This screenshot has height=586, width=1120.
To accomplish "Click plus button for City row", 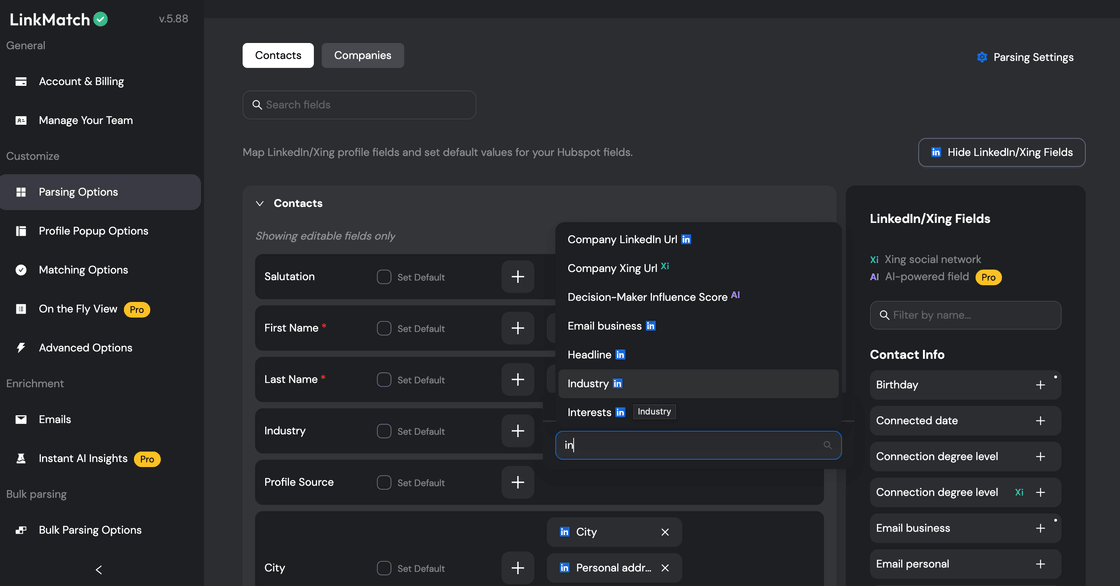I will point(518,568).
